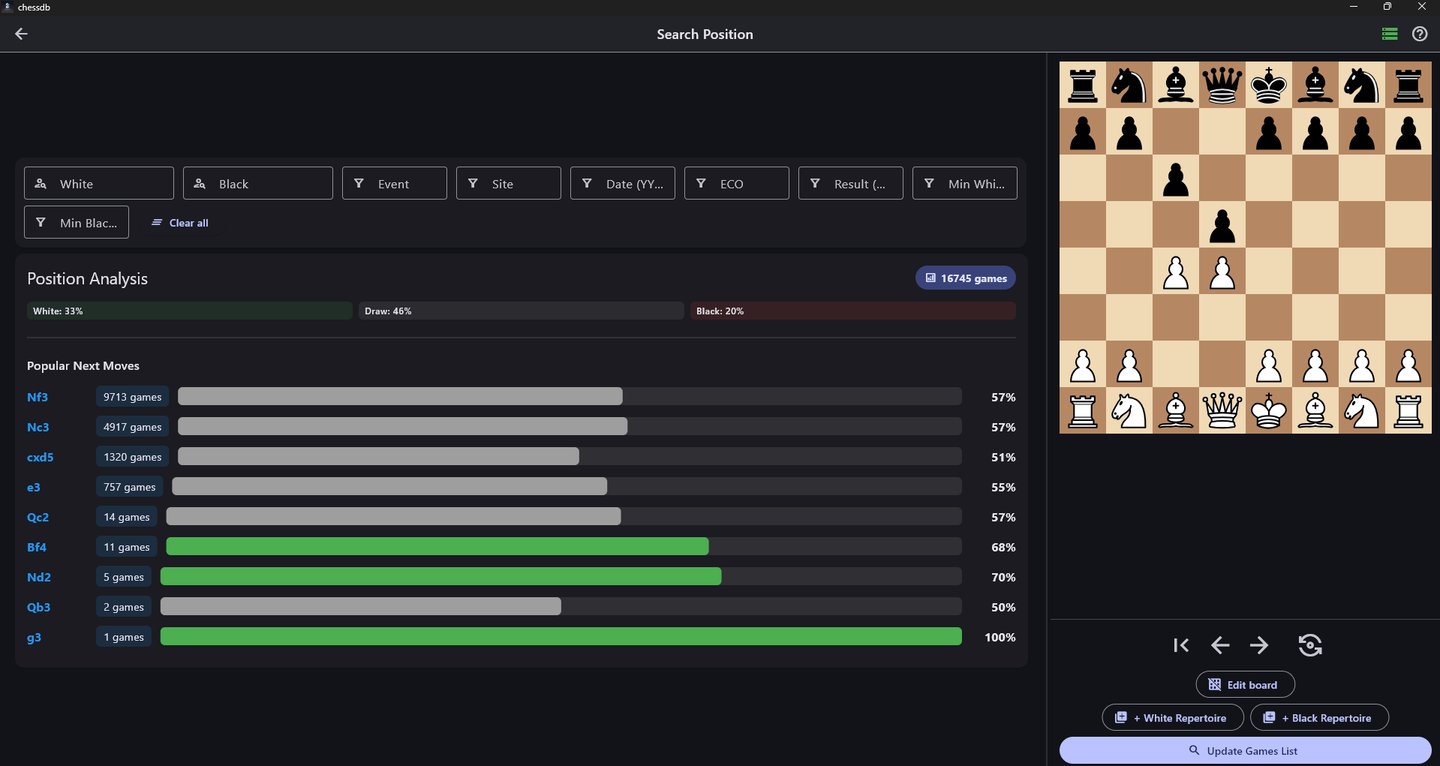This screenshot has height=766, width=1440.
Task: Open the Result filter field
Action: click(x=850, y=184)
